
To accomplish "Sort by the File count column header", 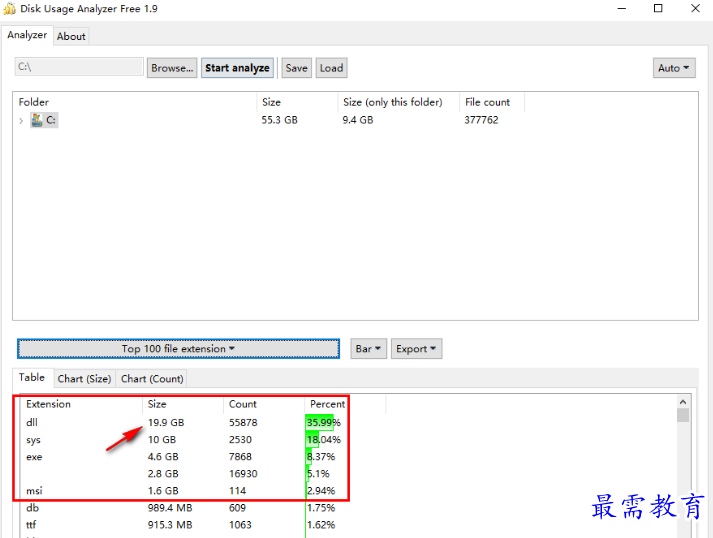I will [x=488, y=102].
